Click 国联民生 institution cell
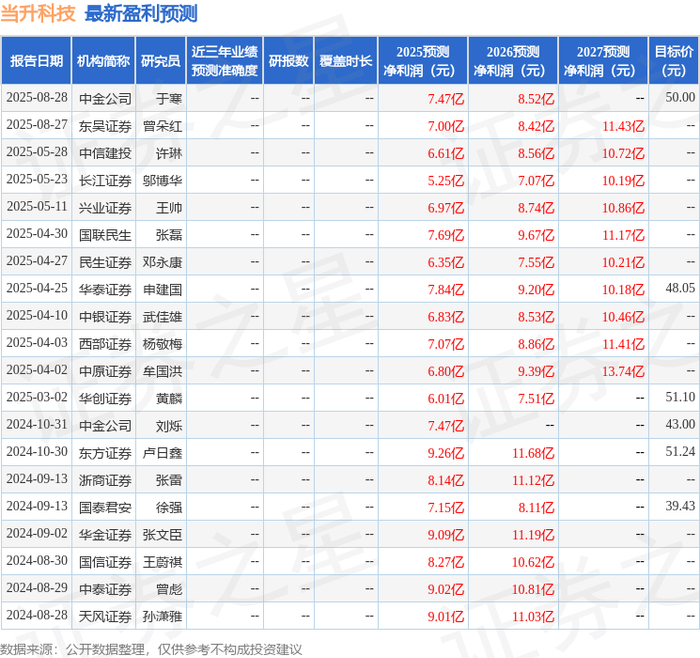This screenshot has height=658, width=700. tap(105, 235)
